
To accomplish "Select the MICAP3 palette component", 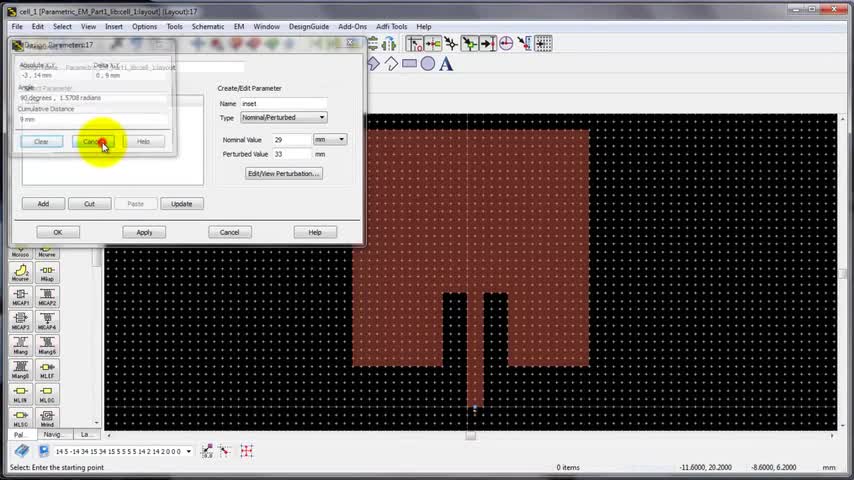I will click(x=21, y=321).
